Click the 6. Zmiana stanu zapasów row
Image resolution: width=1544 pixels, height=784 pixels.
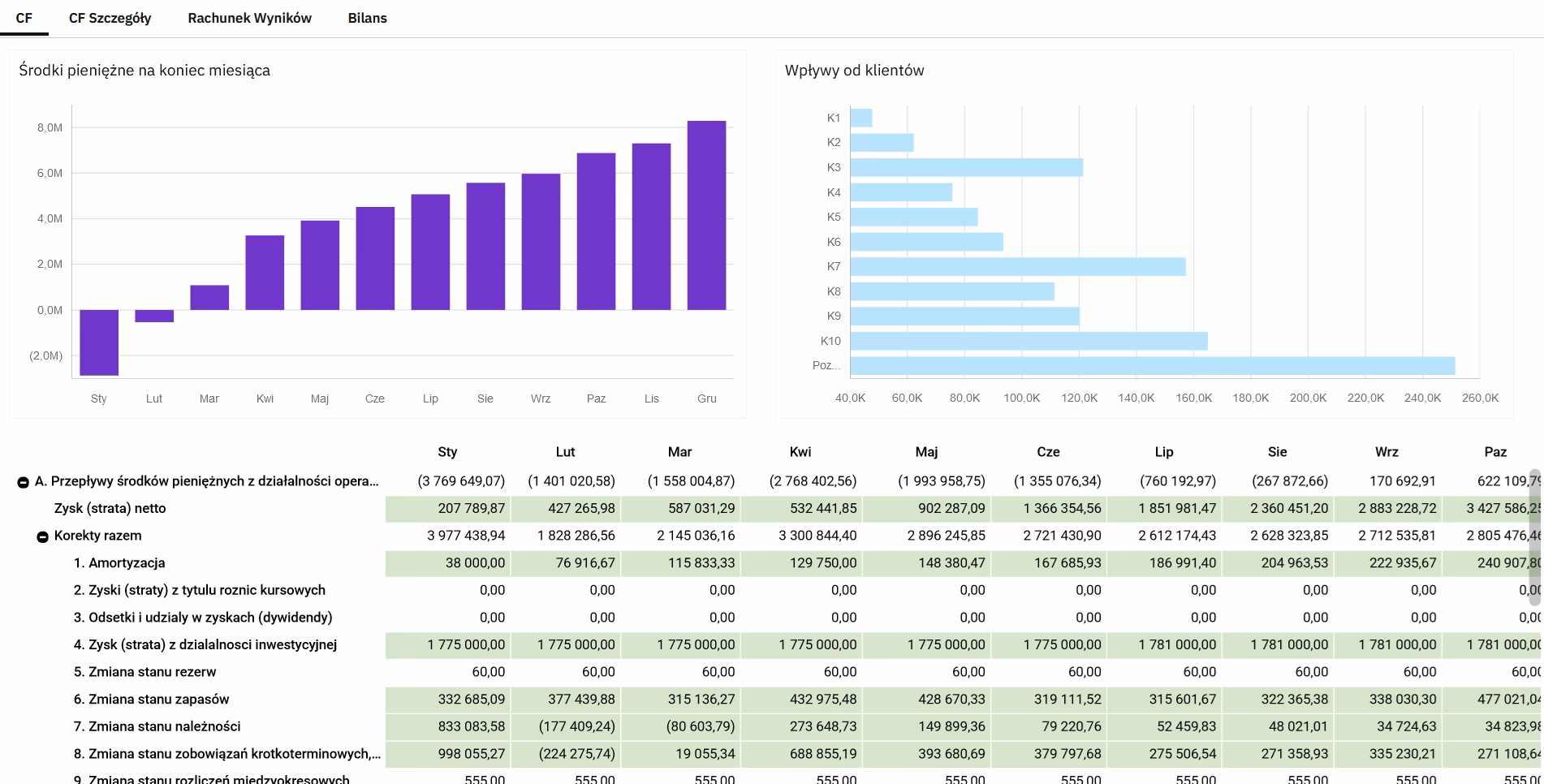point(151,700)
